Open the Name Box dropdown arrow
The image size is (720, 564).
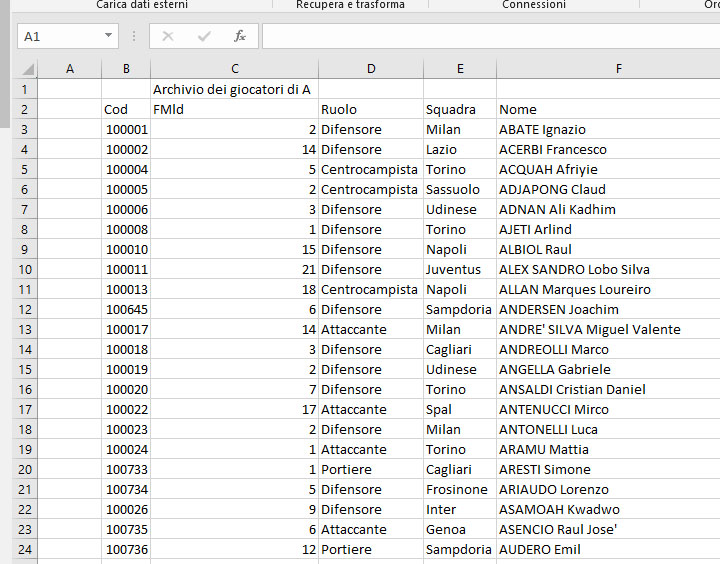tap(109, 36)
